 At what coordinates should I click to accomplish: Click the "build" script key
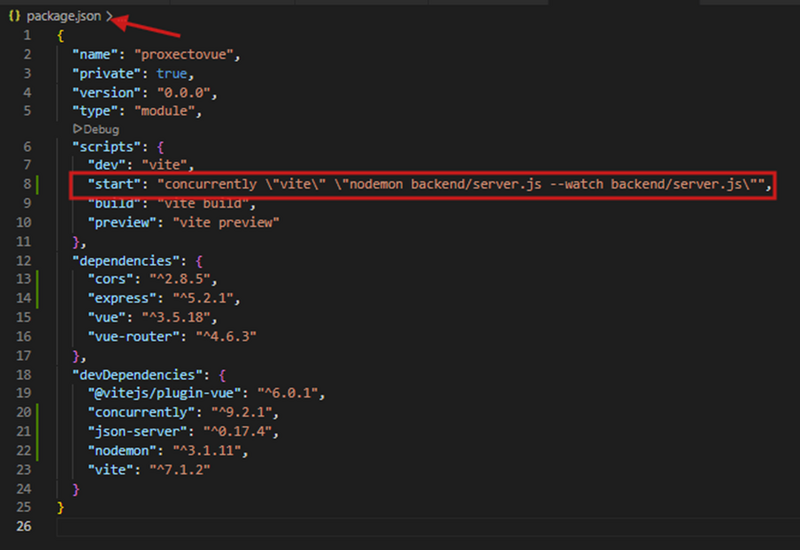114,204
